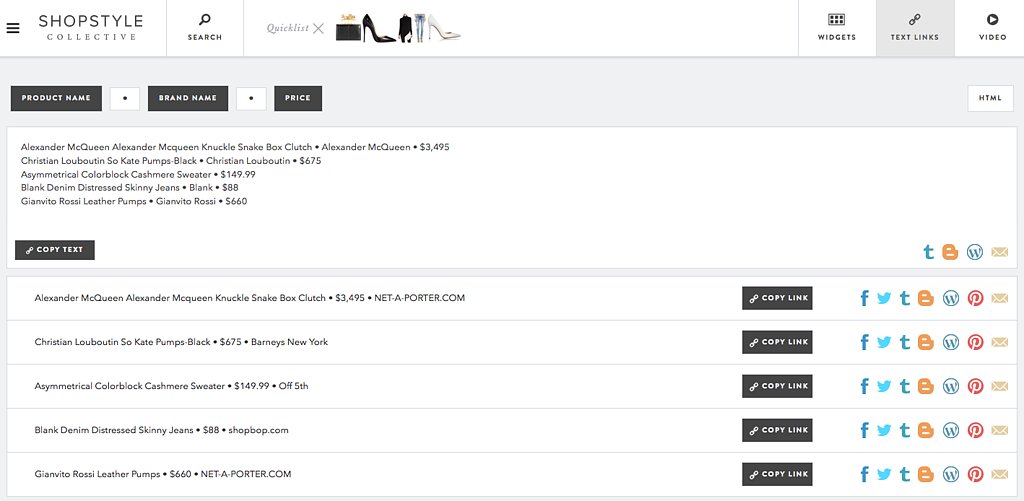
Task: Toggle the Product Name field
Action: [56, 99]
